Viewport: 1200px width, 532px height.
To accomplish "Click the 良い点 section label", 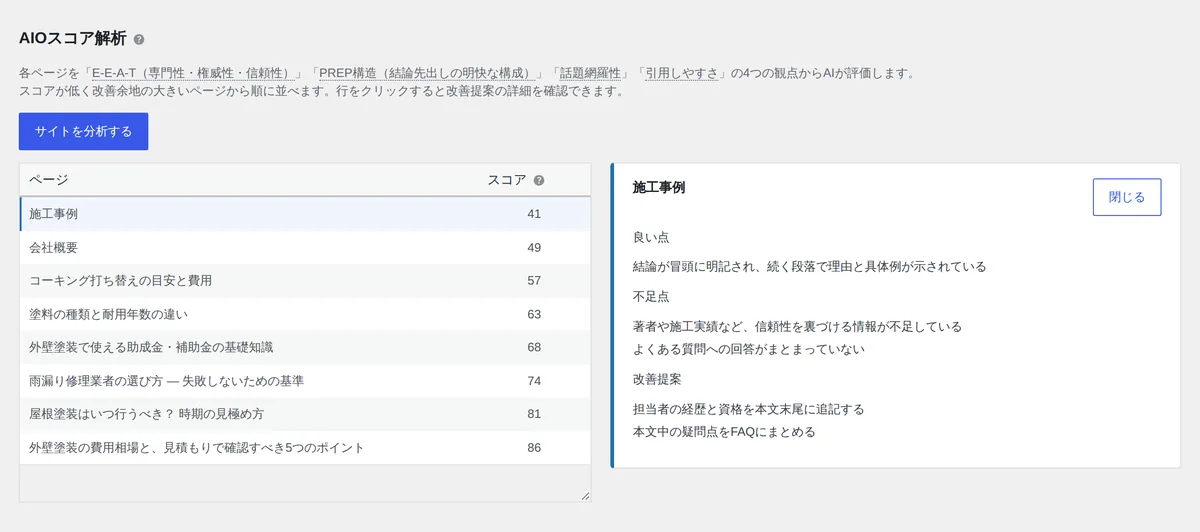I will (x=651, y=237).
